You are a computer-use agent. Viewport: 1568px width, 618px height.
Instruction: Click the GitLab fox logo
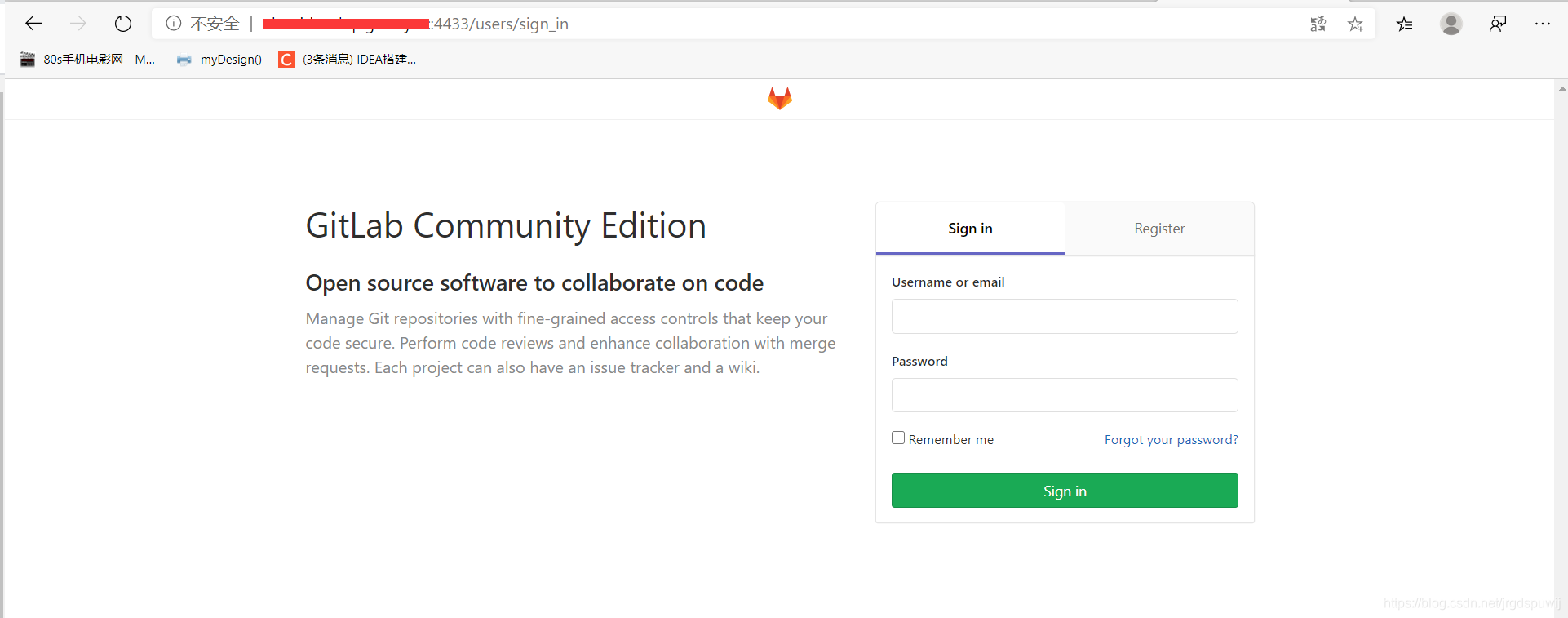pos(780,98)
